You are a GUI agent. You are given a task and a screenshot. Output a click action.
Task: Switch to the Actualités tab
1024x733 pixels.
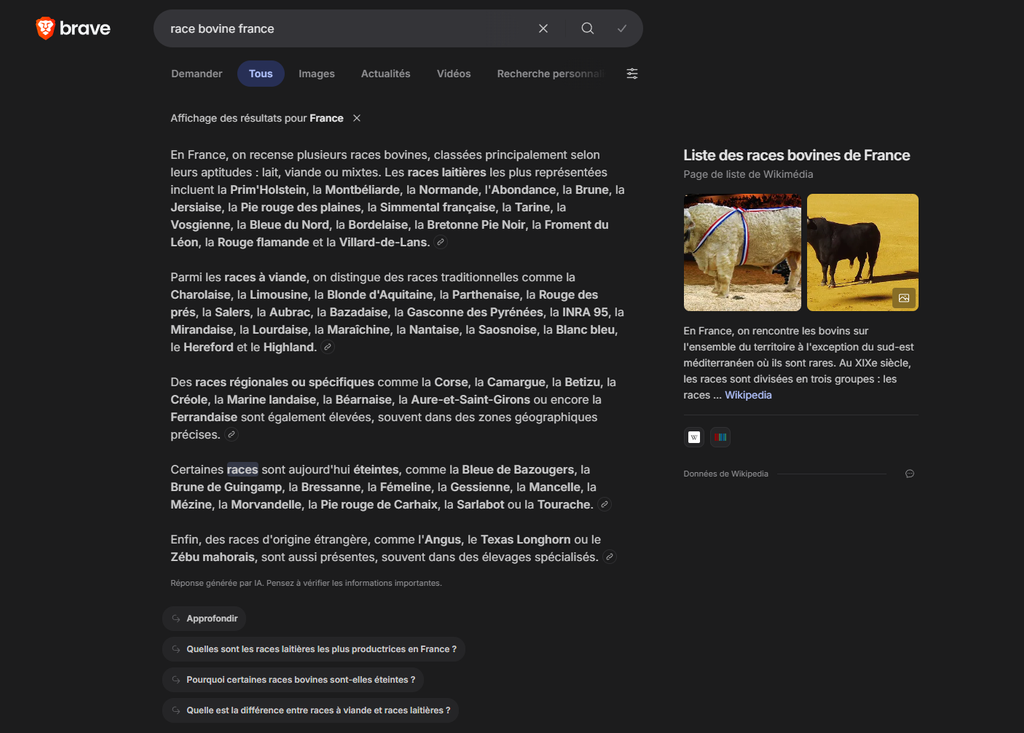(385, 74)
